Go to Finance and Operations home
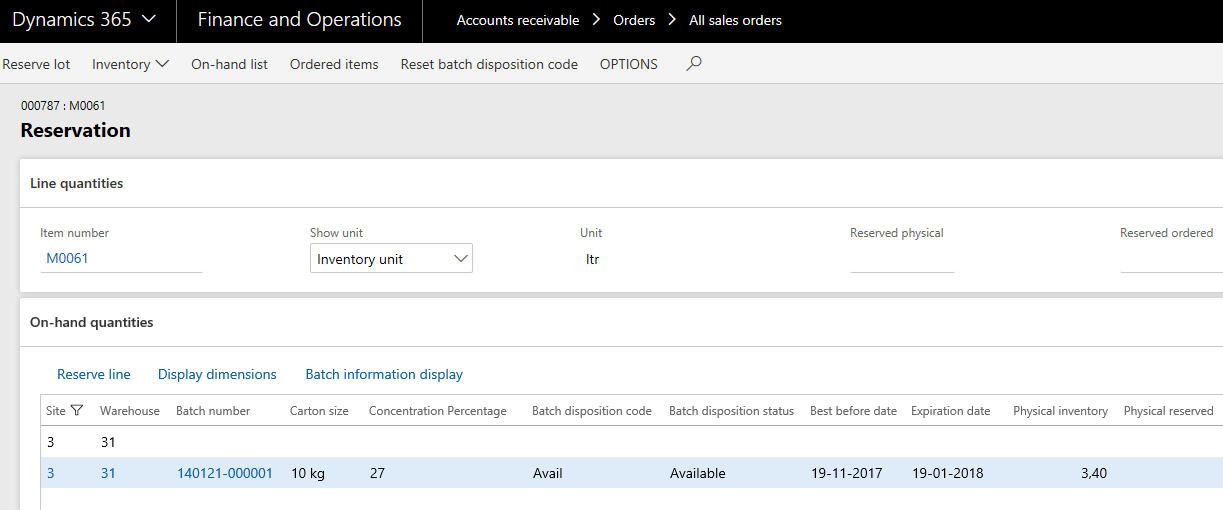 coord(299,20)
